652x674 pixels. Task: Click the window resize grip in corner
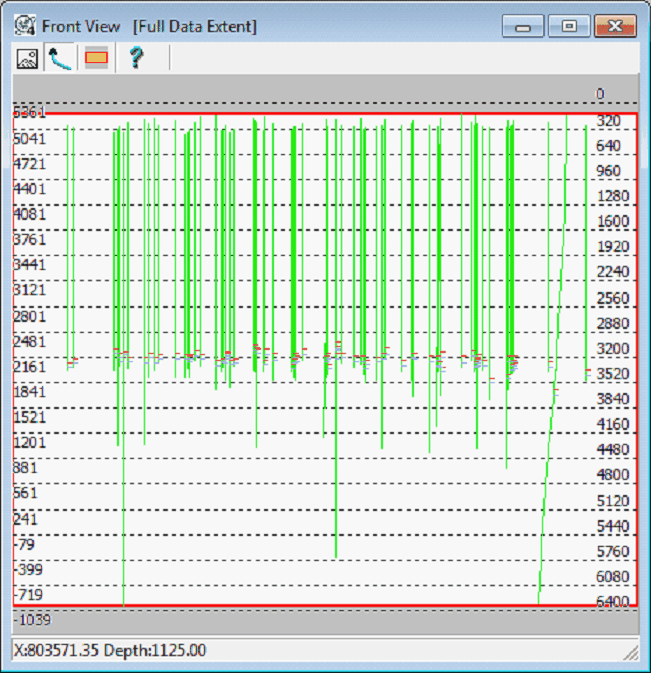pos(630,652)
